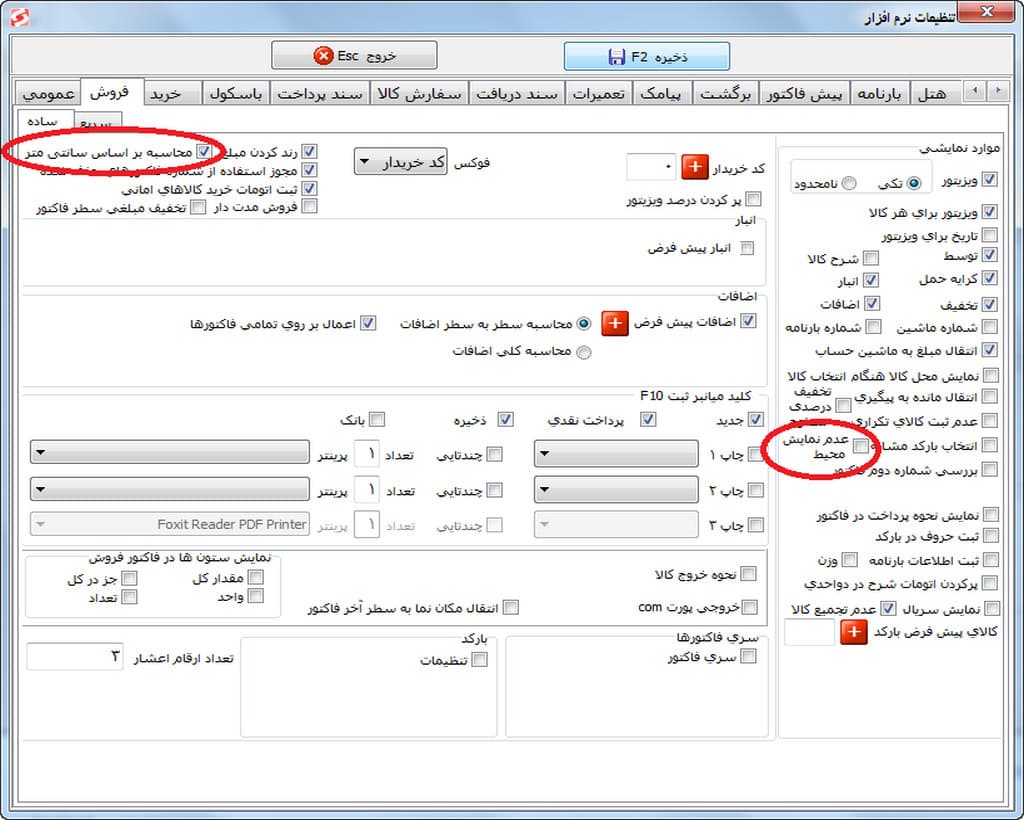This screenshot has width=1024, height=820.
Task: Enable the چاپ ۱ checkbox
Action: tap(756, 454)
